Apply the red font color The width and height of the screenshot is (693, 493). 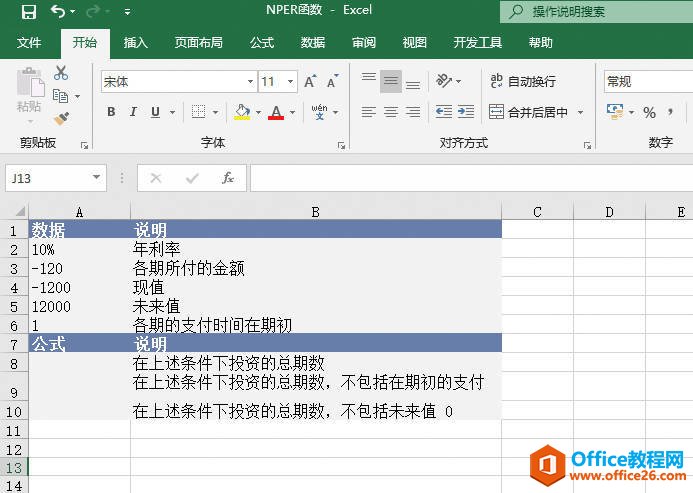click(276, 112)
